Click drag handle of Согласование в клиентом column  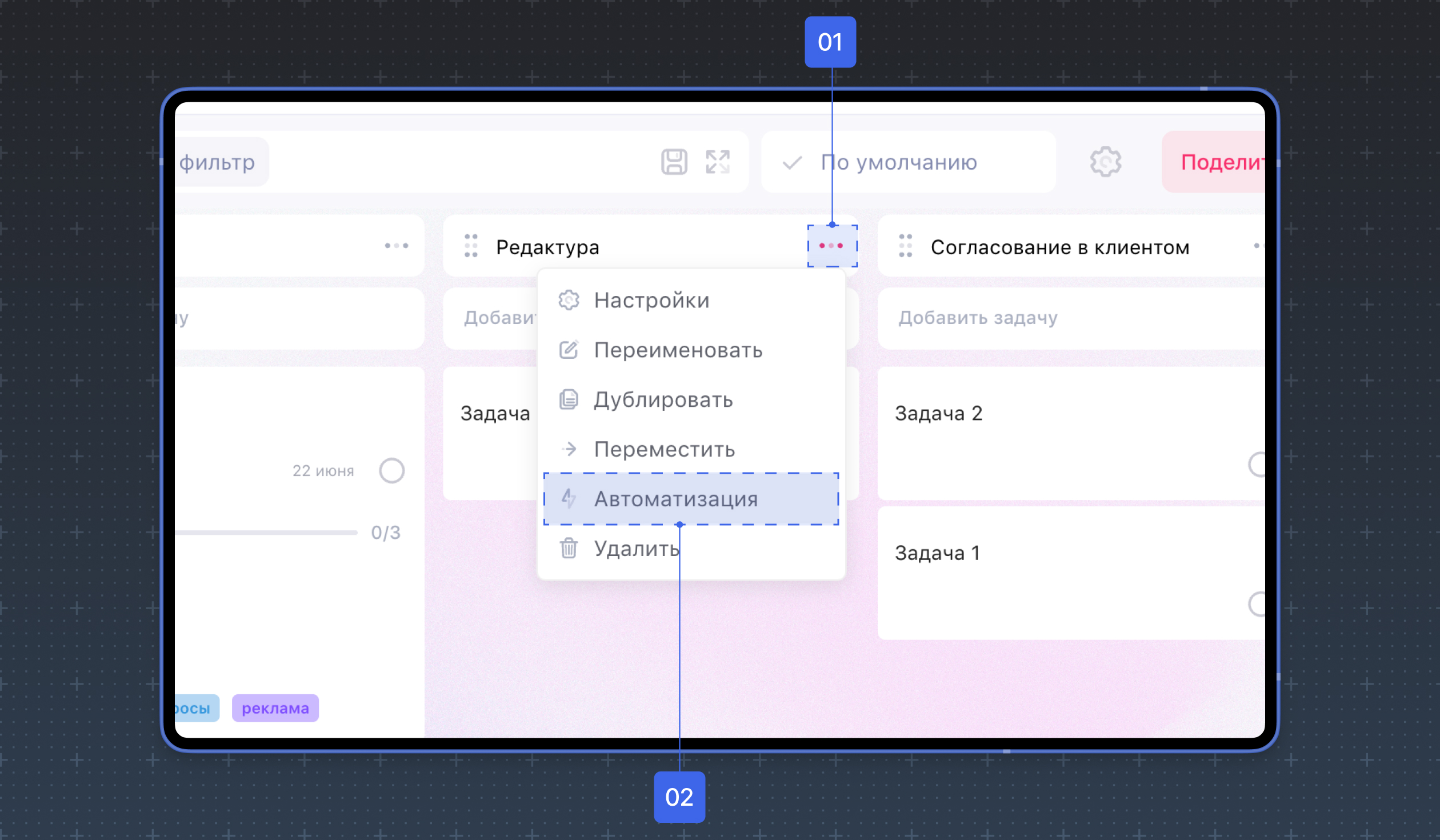click(x=905, y=246)
